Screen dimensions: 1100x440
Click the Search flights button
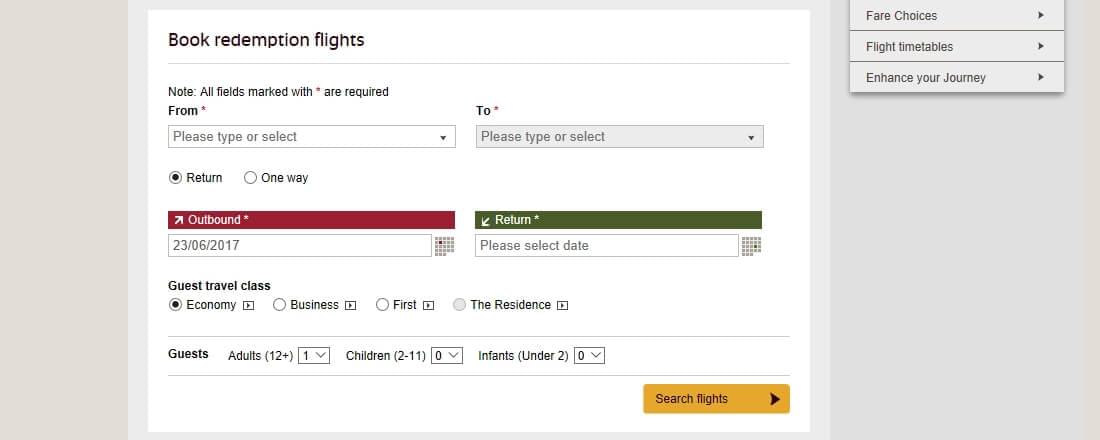click(x=716, y=399)
